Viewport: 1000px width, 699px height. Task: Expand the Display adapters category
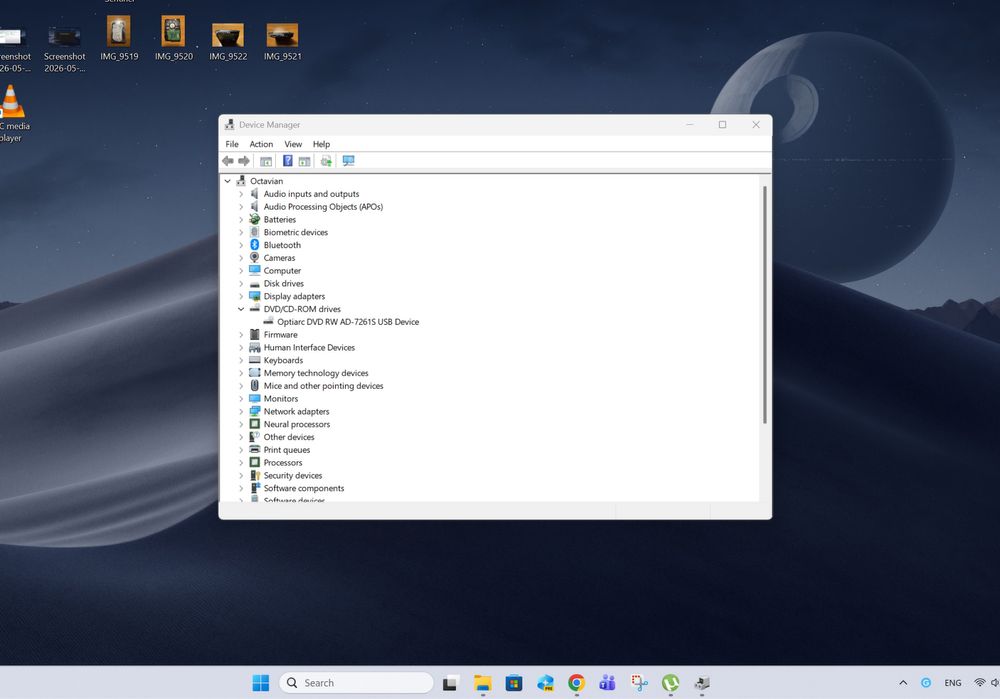tap(241, 297)
